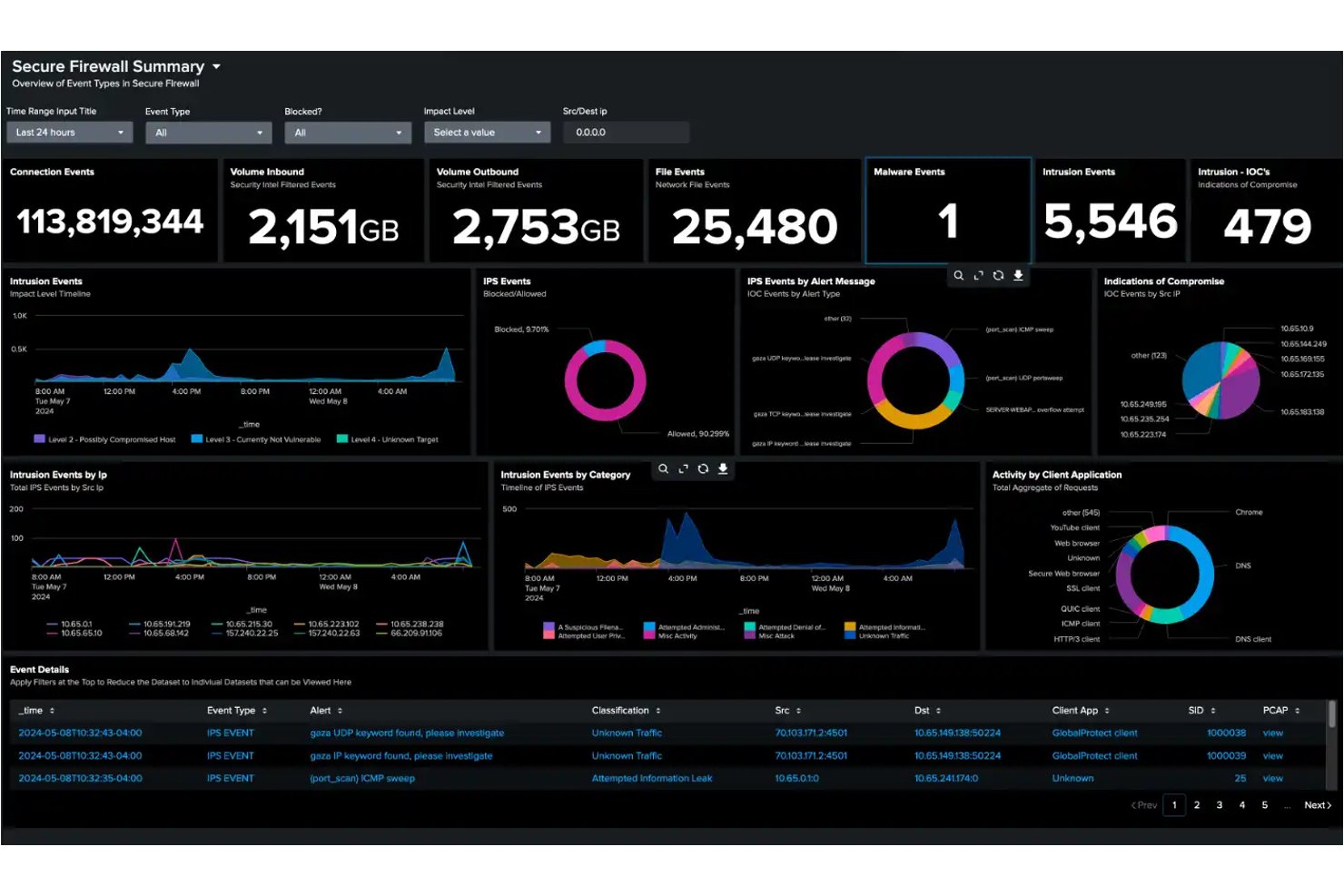Image resolution: width=1344 pixels, height=896 pixels.
Task: Refresh icon on IPS Events by Alert Message panel
Action: coord(998,275)
